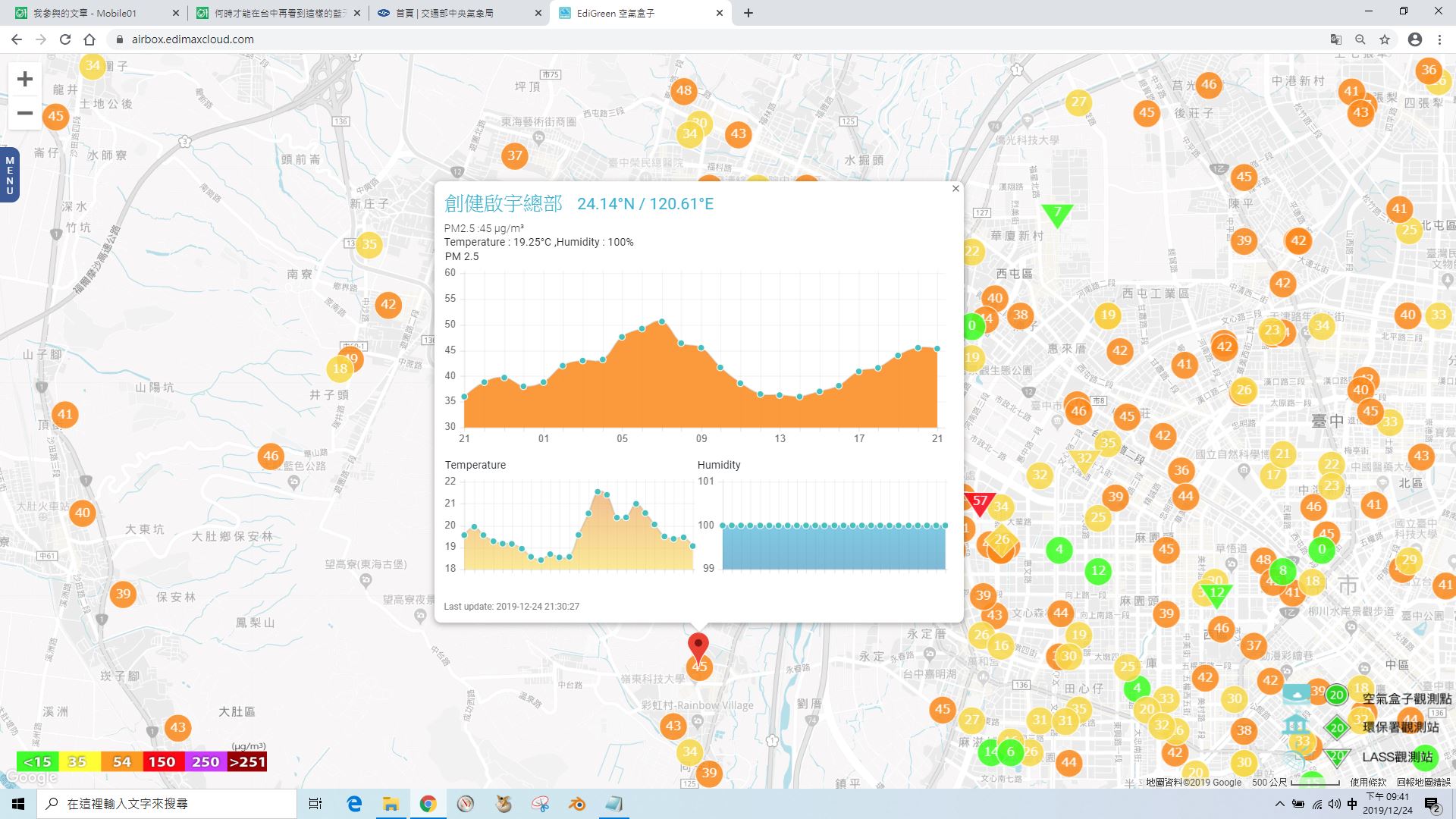Expand hidden system tray icons
This screenshot has width=1456, height=819.
1280,804
